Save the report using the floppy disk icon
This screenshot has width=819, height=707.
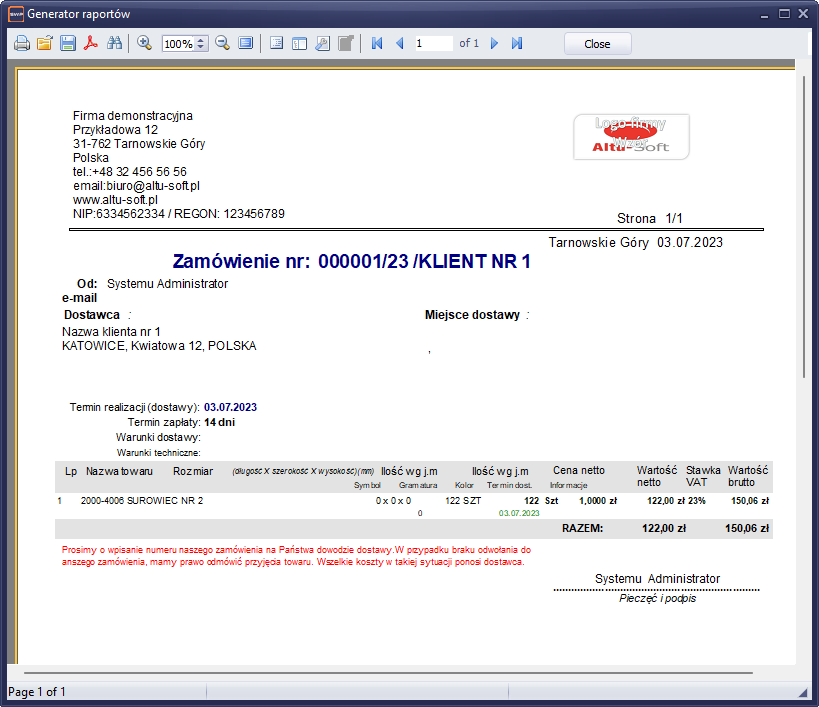coord(68,44)
